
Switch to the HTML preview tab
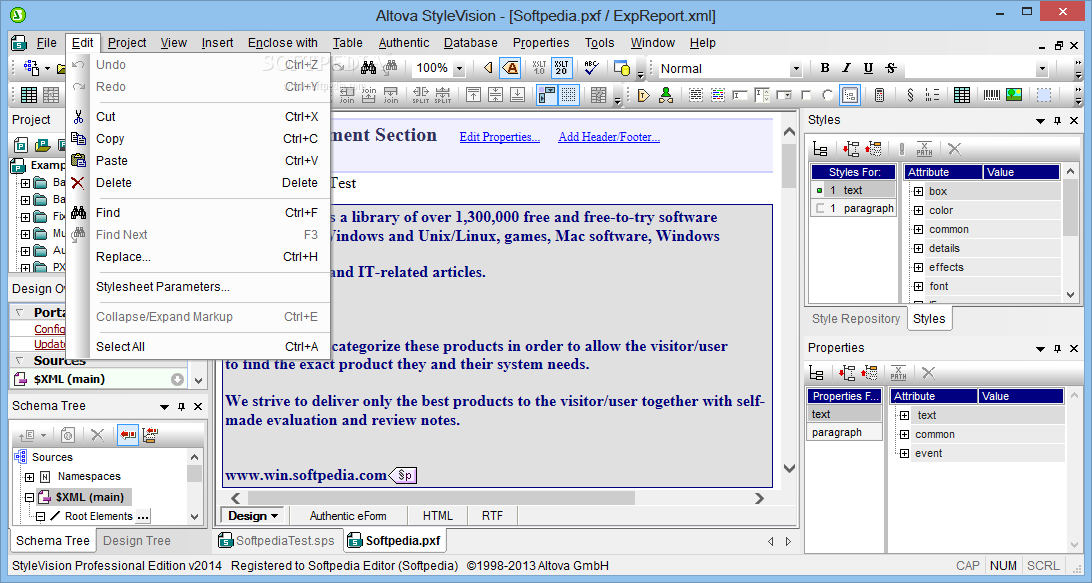pyautogui.click(x=437, y=516)
